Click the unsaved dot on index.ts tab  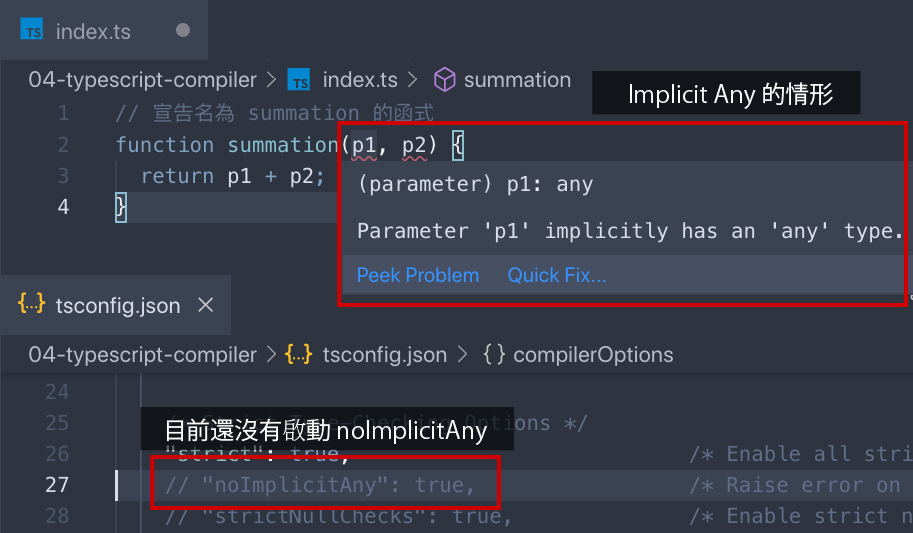(x=183, y=30)
